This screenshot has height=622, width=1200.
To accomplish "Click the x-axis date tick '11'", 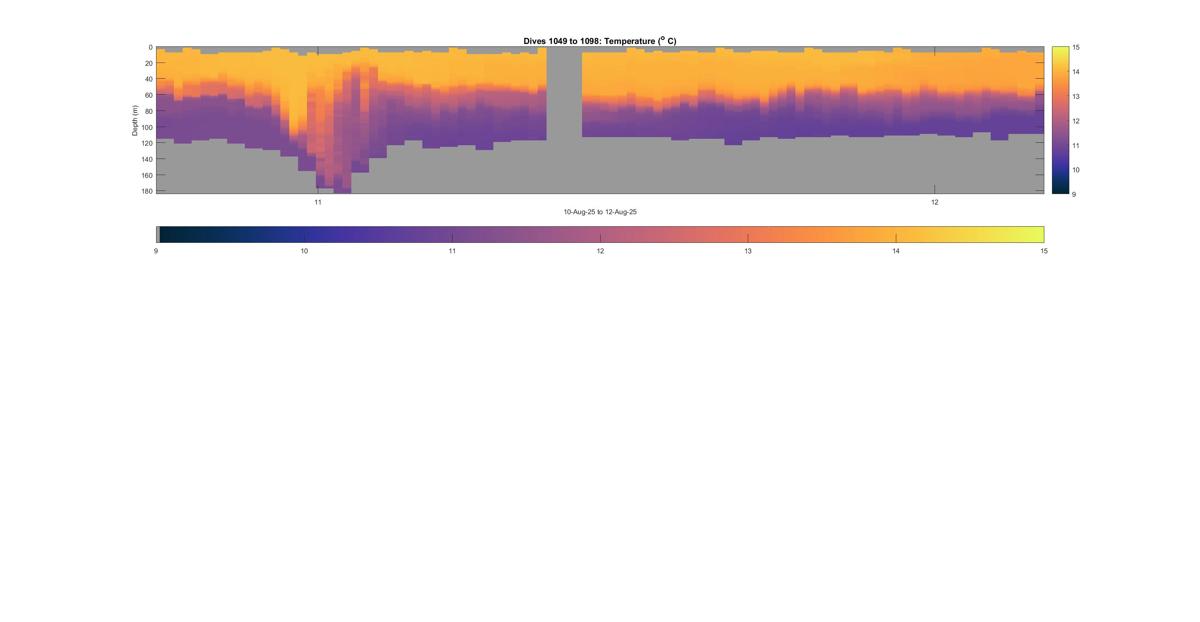I will (x=318, y=202).
